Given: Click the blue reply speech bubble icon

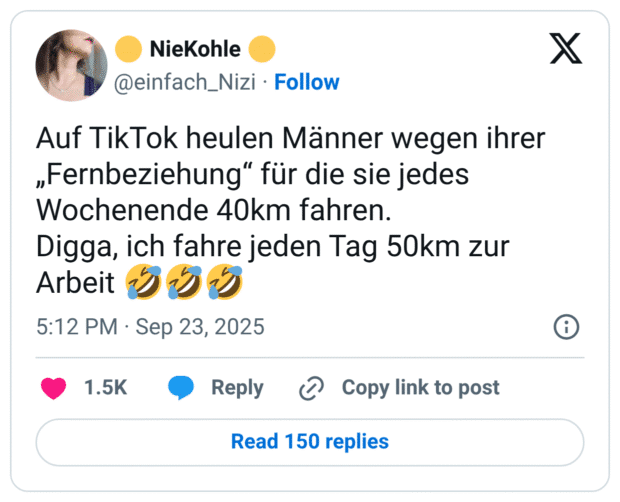Looking at the screenshot, I should coord(181,388).
